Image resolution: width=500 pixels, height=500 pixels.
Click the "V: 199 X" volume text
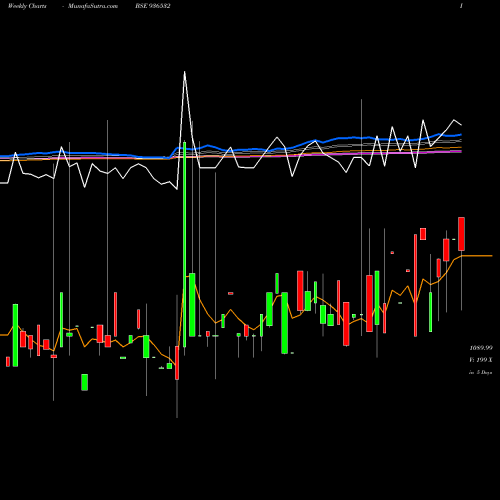(481, 360)
